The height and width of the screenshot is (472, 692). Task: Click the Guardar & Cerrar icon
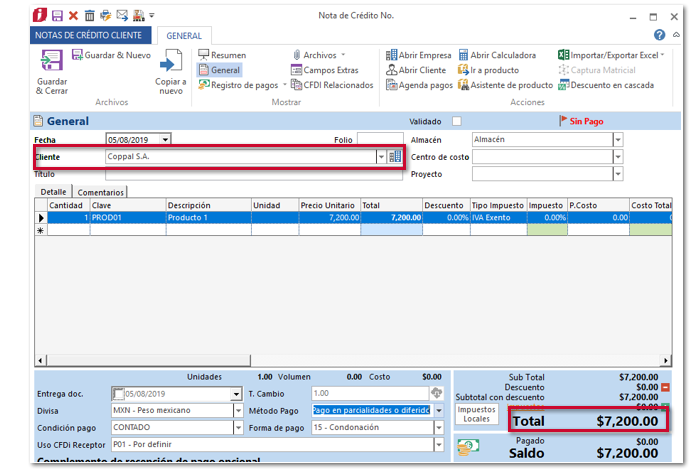coord(51,61)
